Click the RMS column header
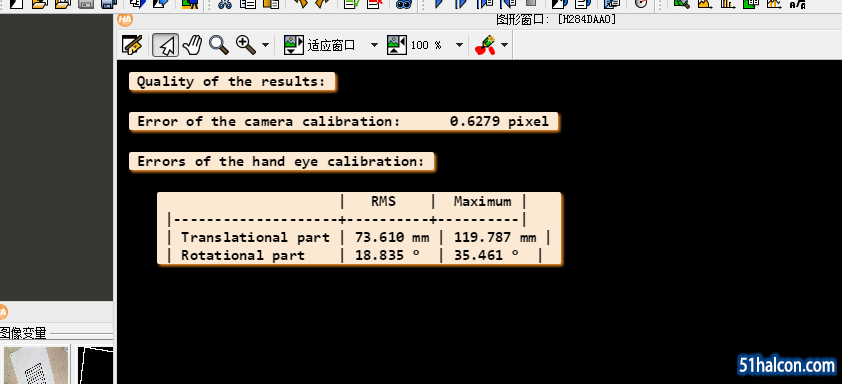Viewport: 842px width, 384px height. pos(383,201)
